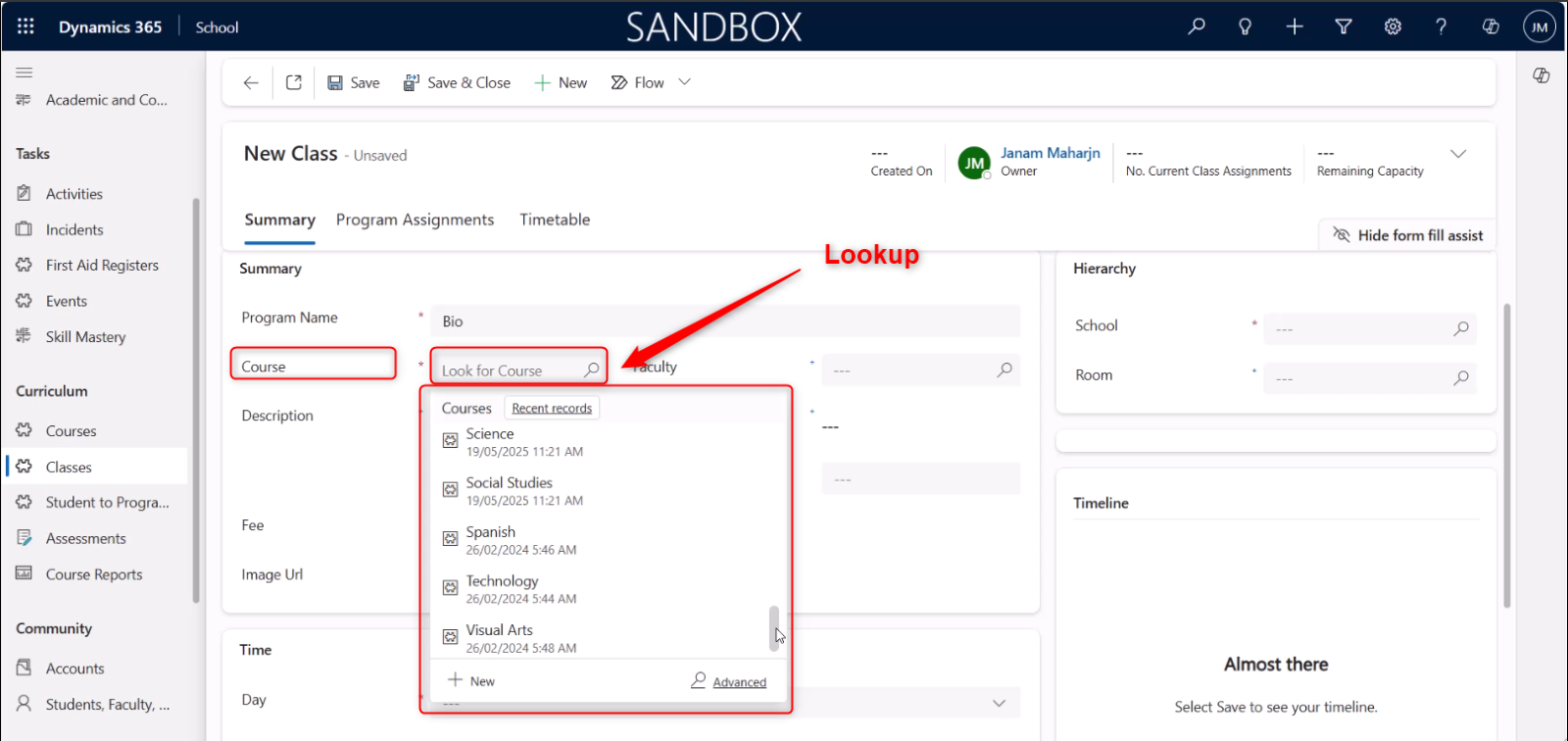Click the search magnifier in top bar
Screen dimensions: 1568x741
point(1197,26)
